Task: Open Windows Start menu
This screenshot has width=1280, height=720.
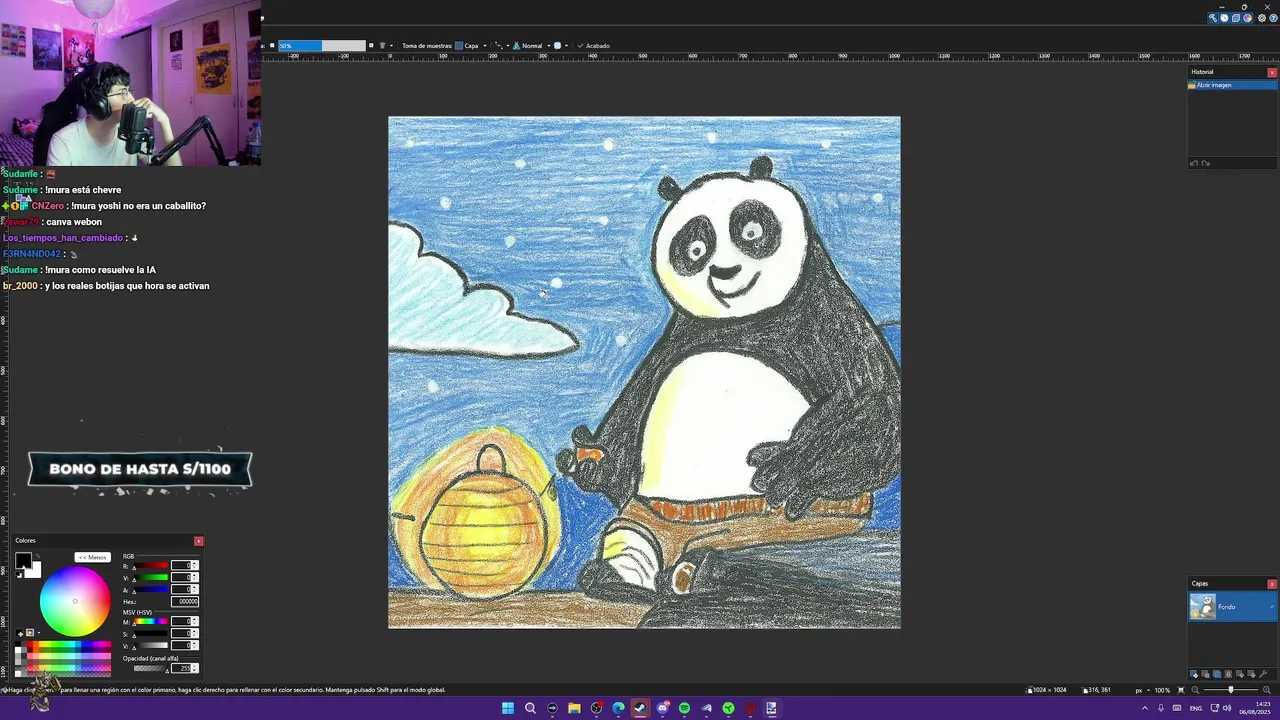Action: pyautogui.click(x=508, y=708)
